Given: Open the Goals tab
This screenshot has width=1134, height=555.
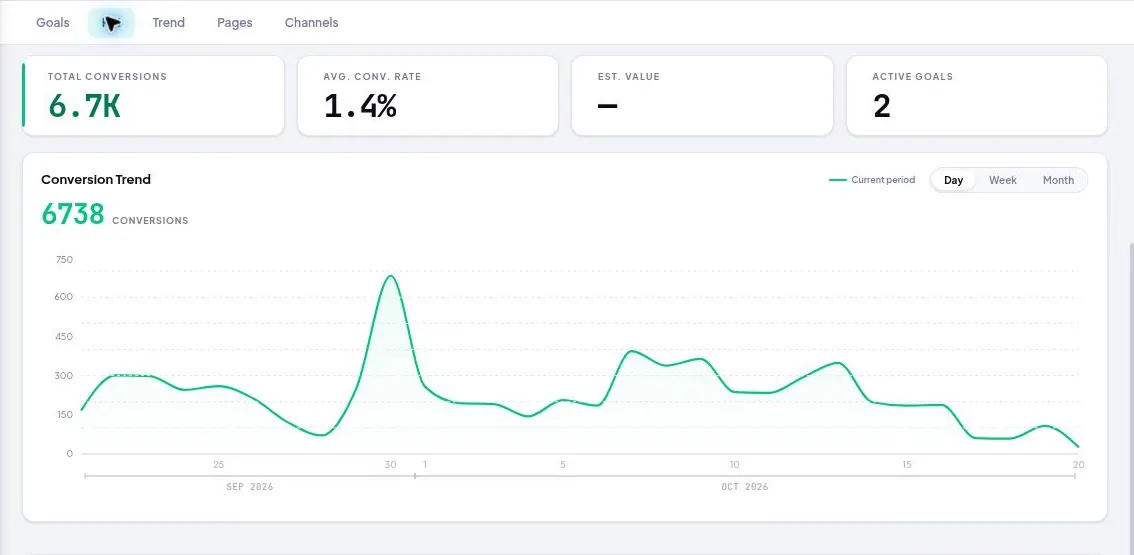Looking at the screenshot, I should (53, 22).
